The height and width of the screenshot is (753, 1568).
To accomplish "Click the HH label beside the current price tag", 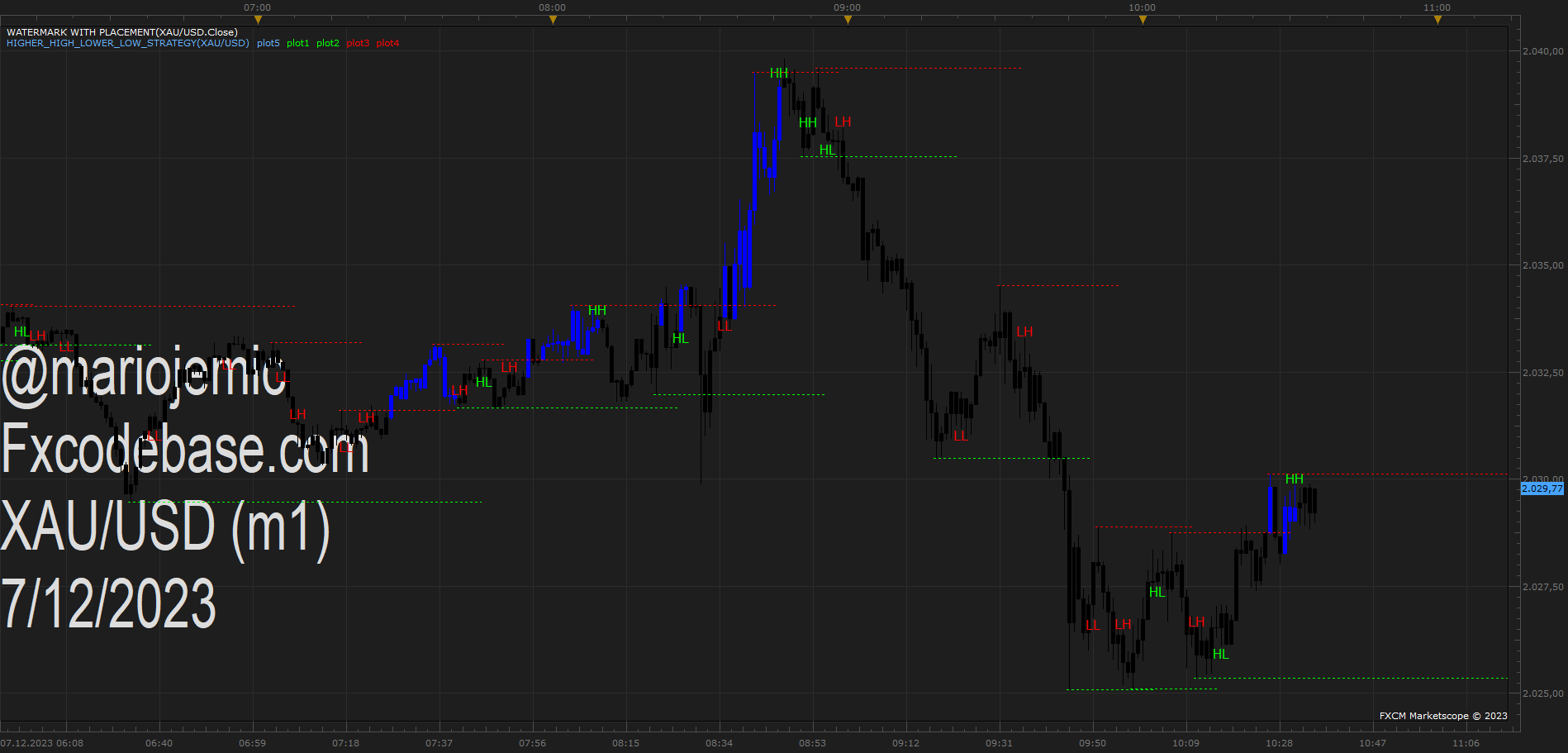I will 1295,479.
